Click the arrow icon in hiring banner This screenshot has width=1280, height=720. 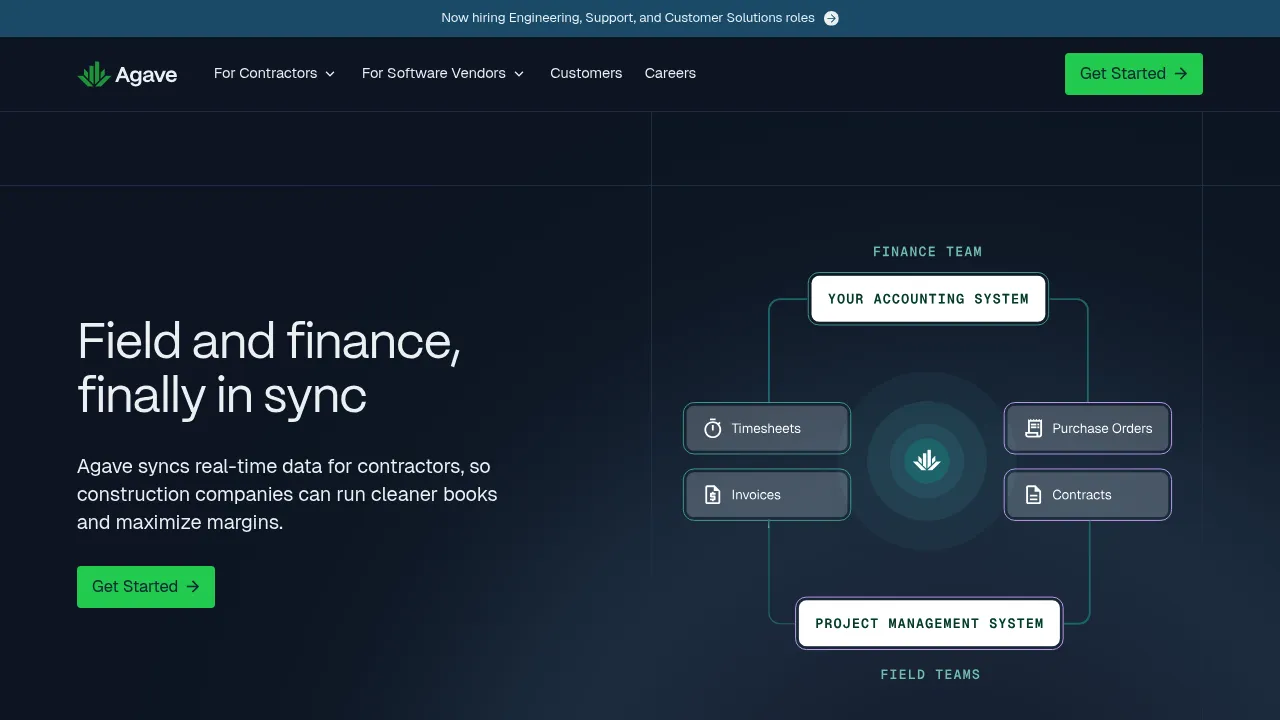click(x=831, y=18)
